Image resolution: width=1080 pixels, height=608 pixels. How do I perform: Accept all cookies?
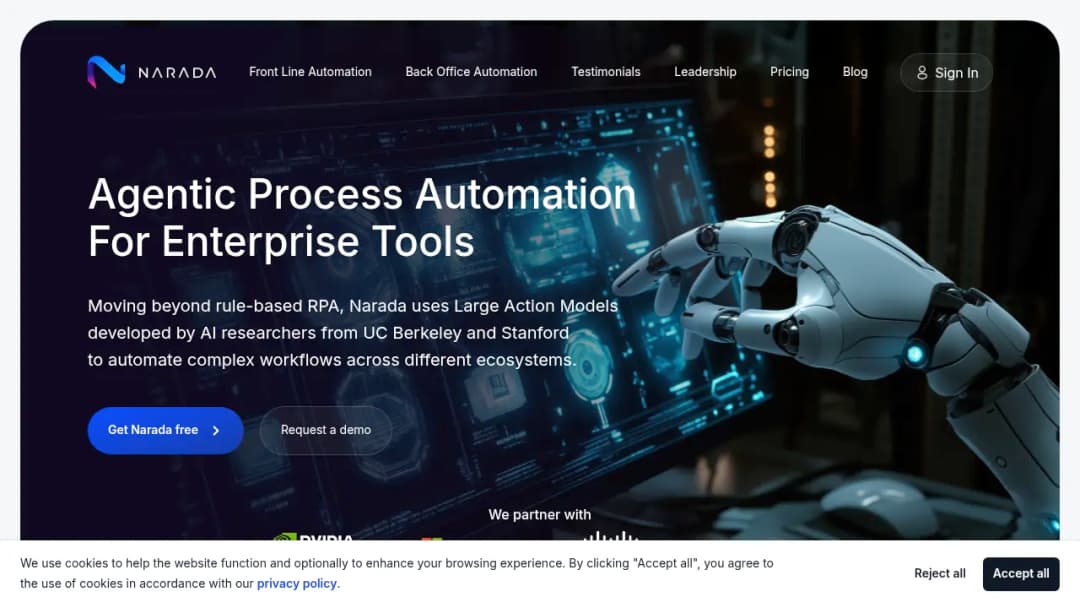(1021, 574)
